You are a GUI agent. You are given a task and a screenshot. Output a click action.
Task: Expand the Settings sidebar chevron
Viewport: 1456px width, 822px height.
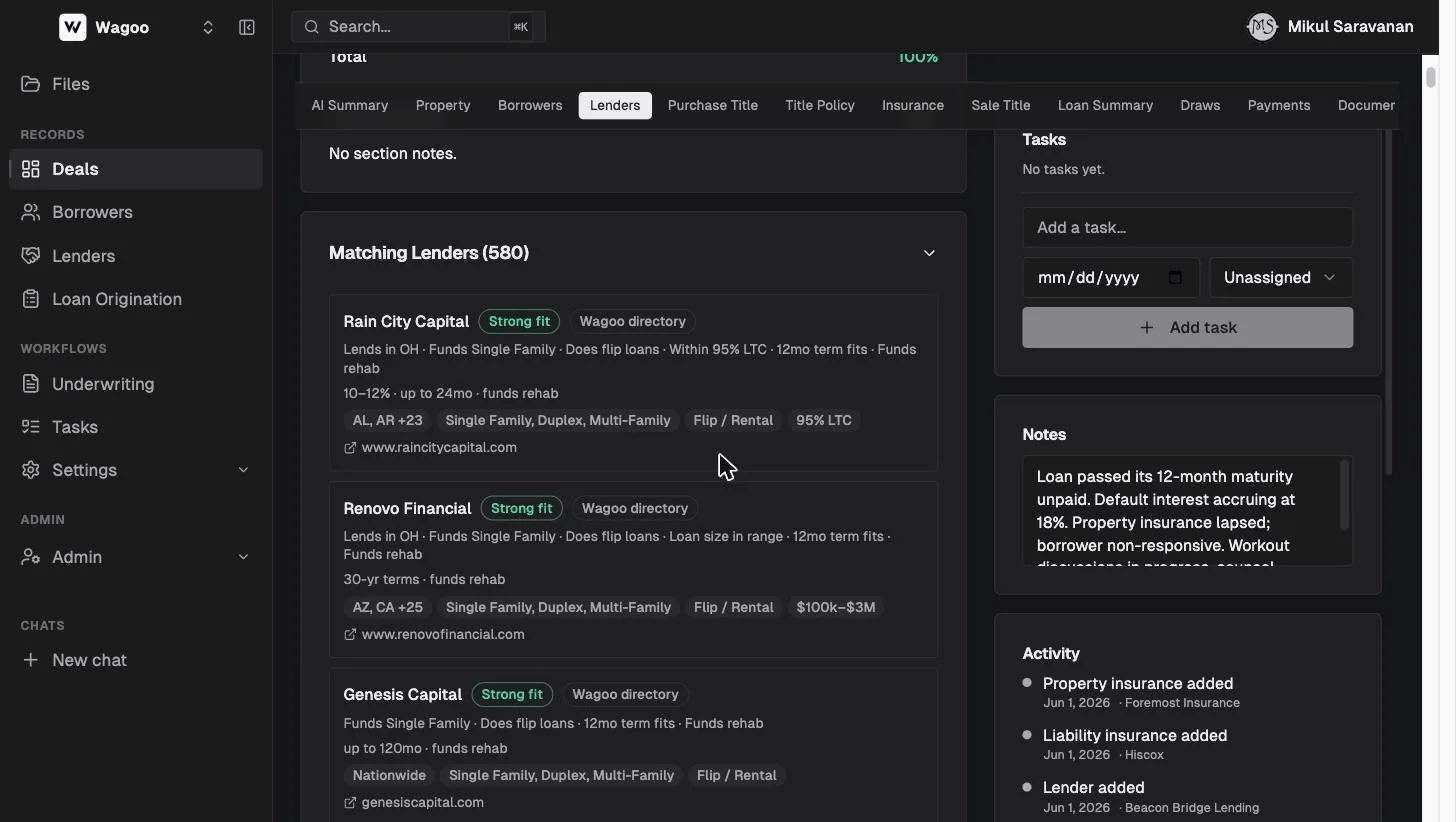click(x=243, y=470)
